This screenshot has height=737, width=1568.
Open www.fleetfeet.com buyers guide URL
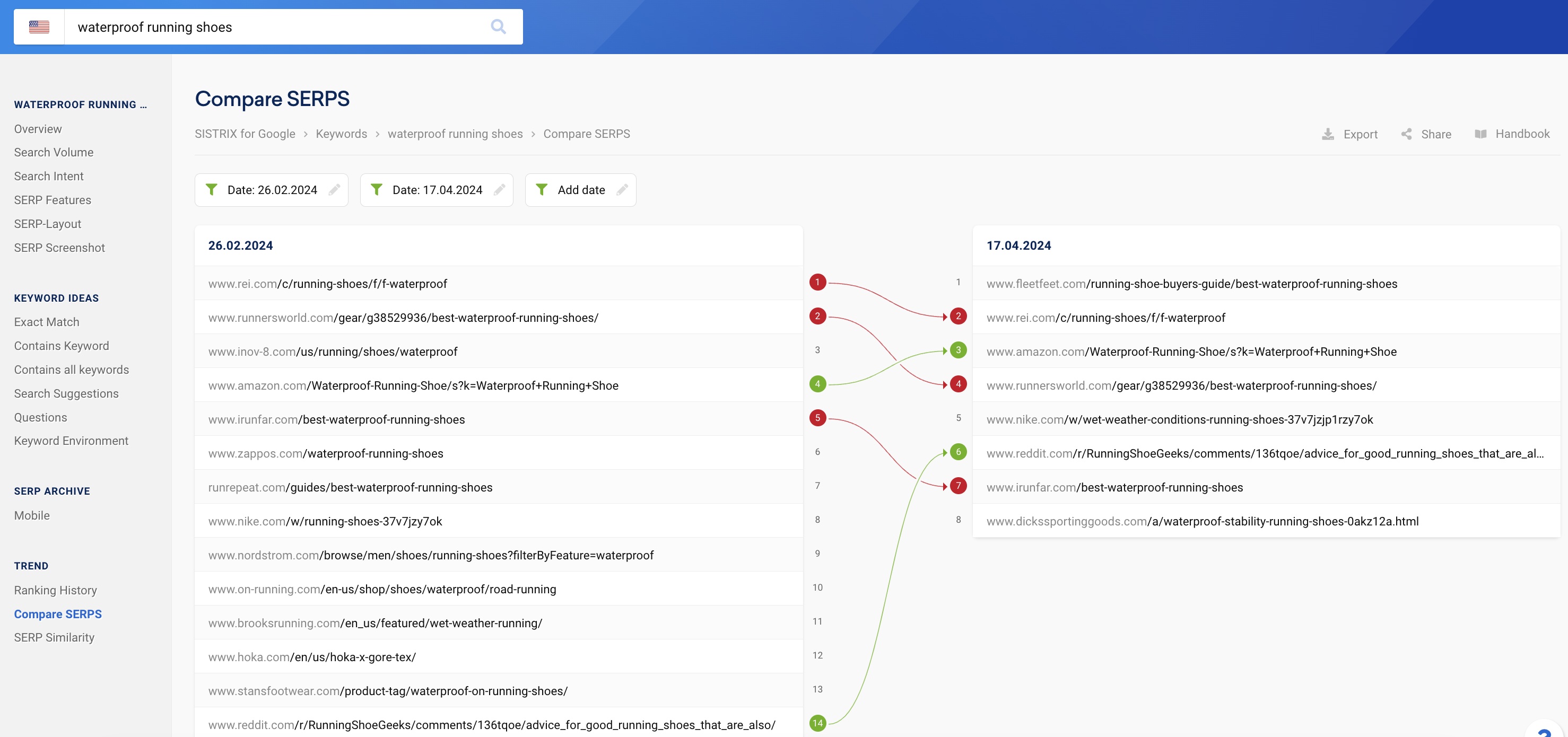(x=1192, y=284)
